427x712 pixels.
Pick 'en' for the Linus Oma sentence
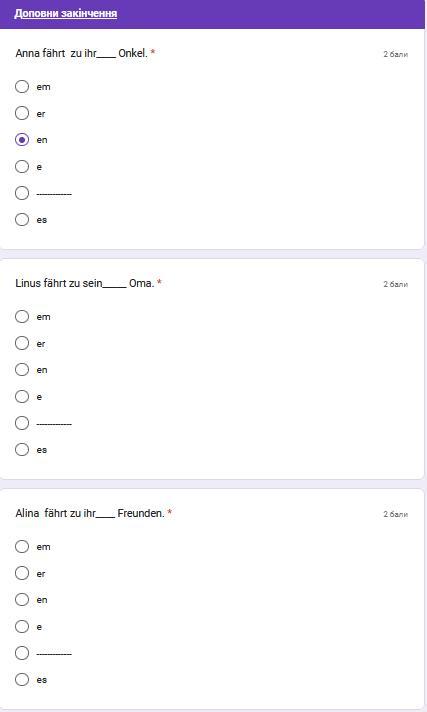coord(22,370)
